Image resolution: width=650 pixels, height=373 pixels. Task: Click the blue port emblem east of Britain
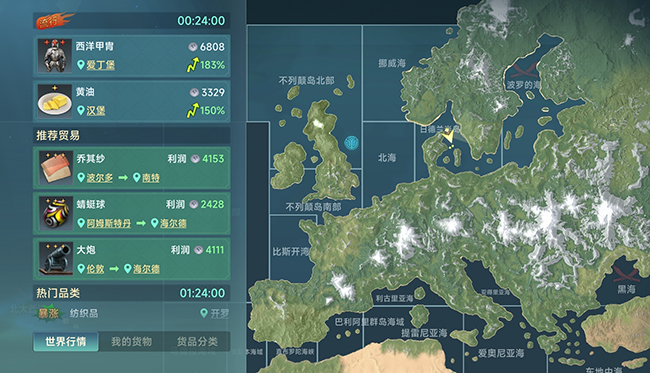[352, 143]
